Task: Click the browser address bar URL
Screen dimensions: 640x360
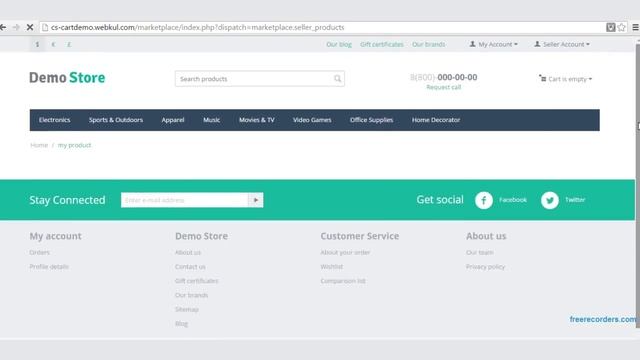Action: point(198,27)
